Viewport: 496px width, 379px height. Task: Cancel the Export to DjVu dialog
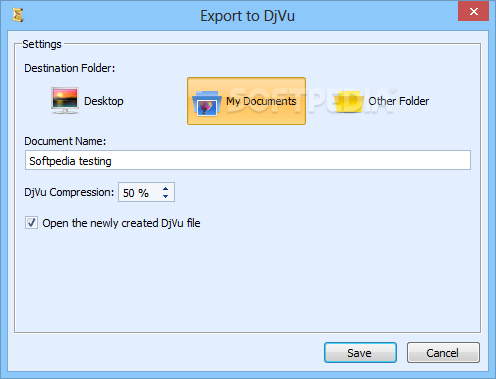tap(443, 353)
